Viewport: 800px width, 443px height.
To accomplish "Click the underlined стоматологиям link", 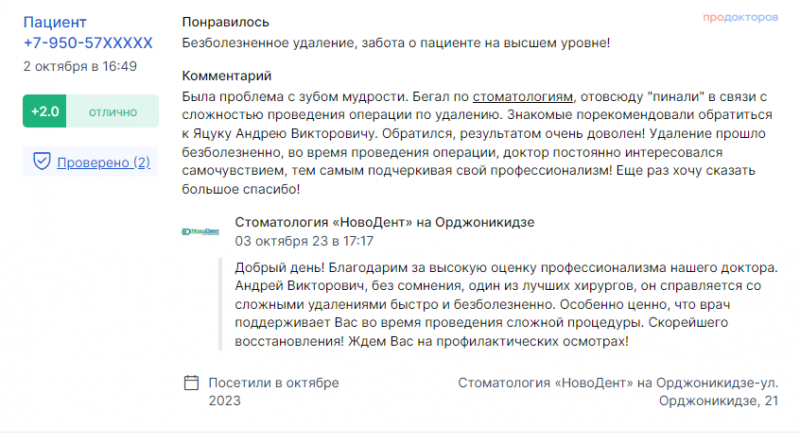I will (x=522, y=96).
